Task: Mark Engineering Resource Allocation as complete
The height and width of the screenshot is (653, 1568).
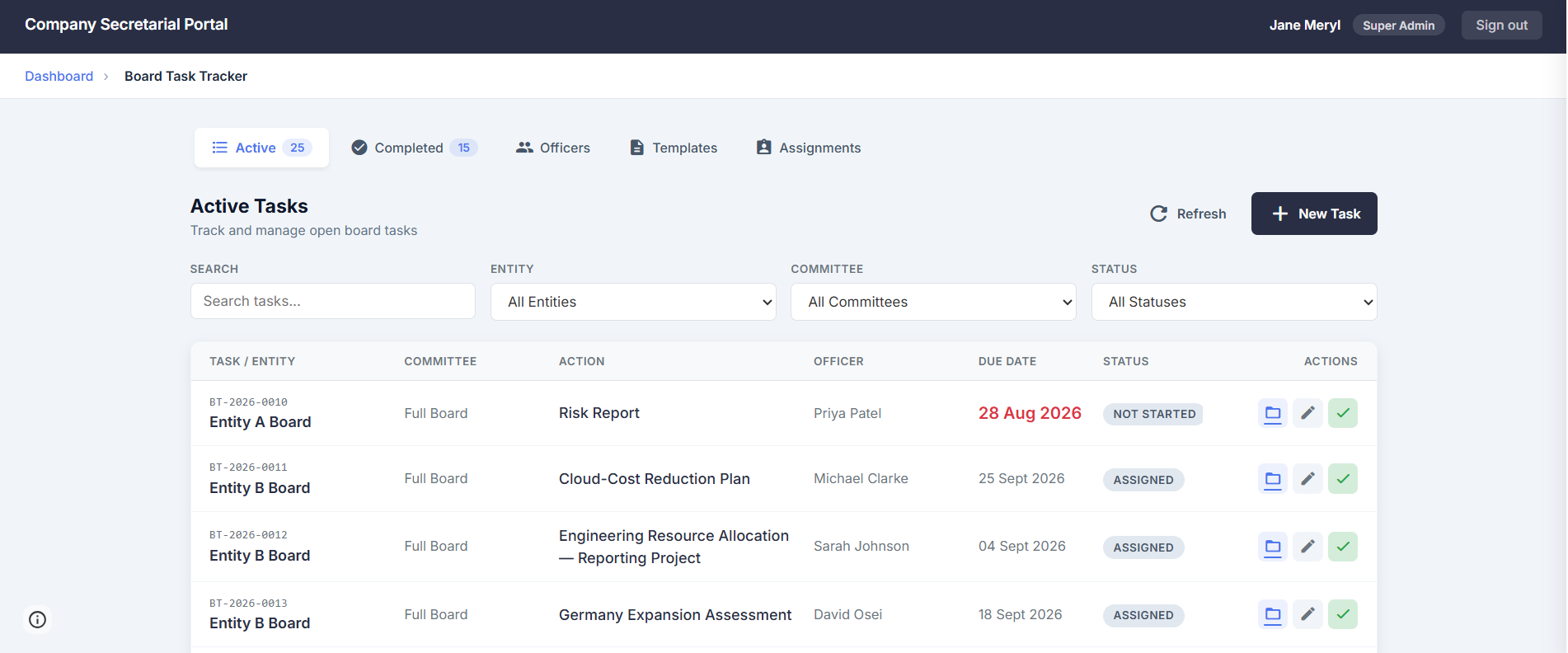Action: pyautogui.click(x=1343, y=547)
